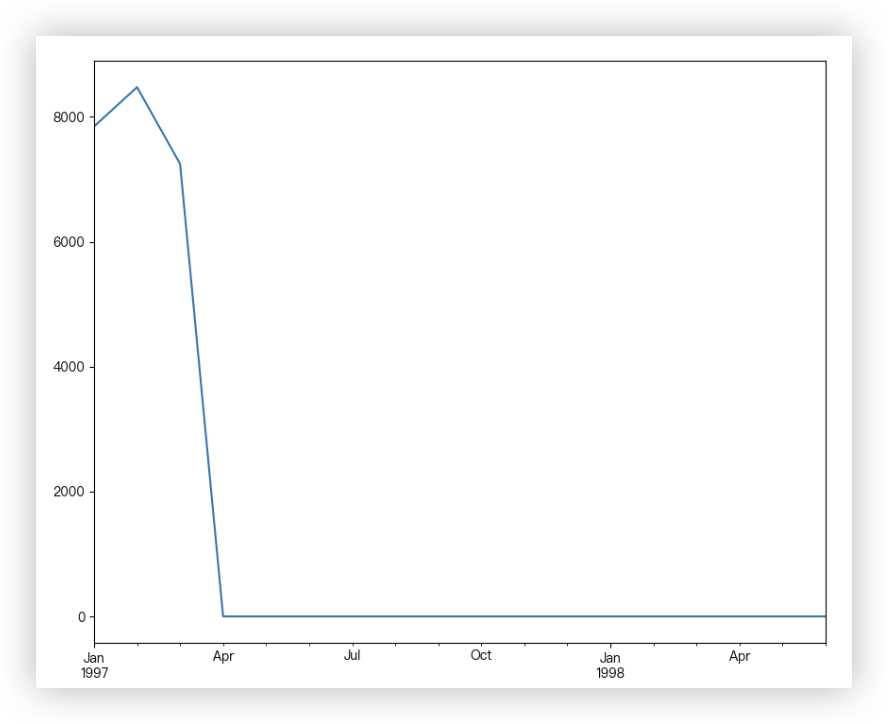Click the flat blue line above Oct
Viewport: 888px width, 724px height.
[481, 616]
